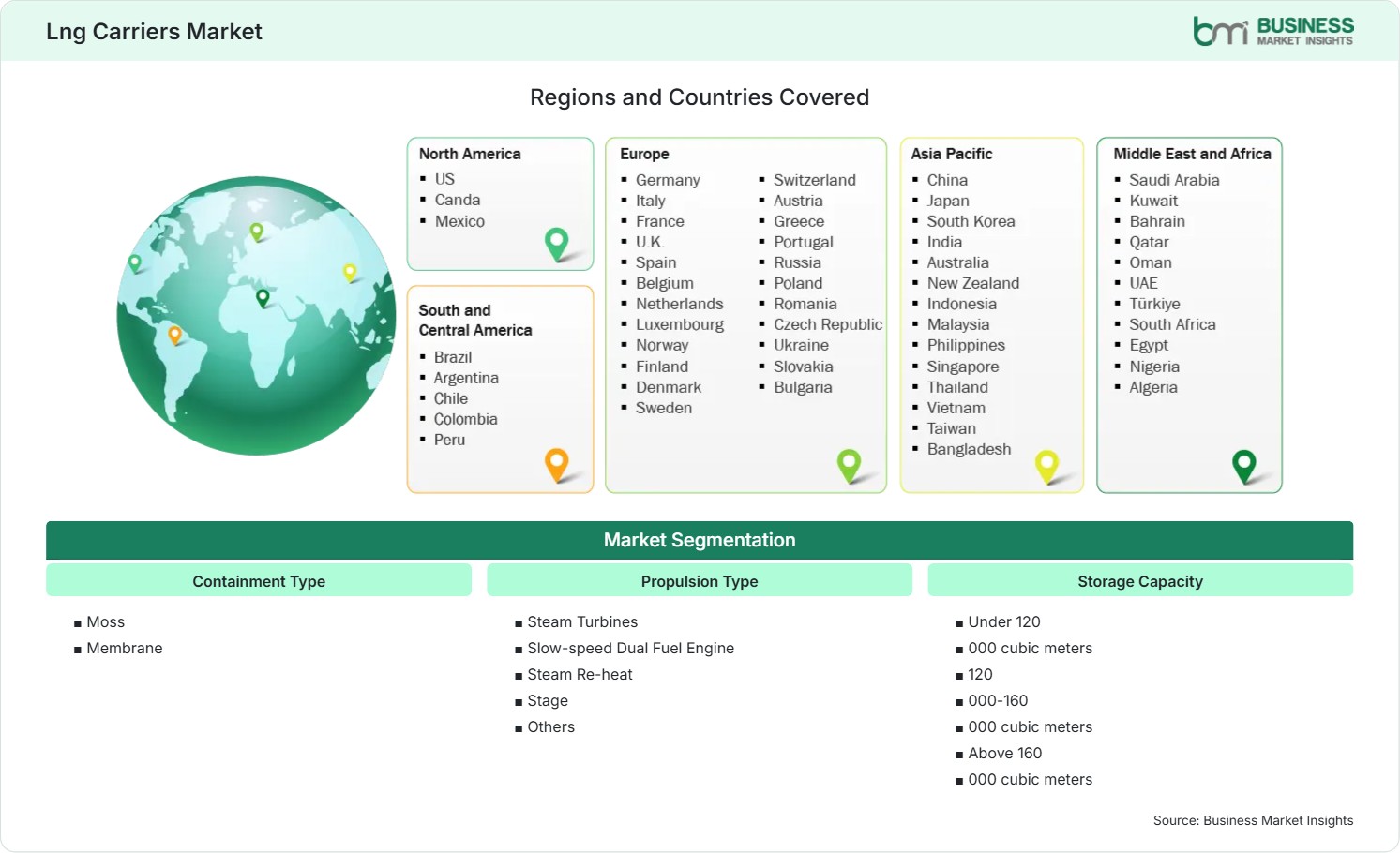Click 'Saudi Arabia' in Middle East list
Image resolution: width=1400 pixels, height=853 pixels.
pyautogui.click(x=1174, y=180)
